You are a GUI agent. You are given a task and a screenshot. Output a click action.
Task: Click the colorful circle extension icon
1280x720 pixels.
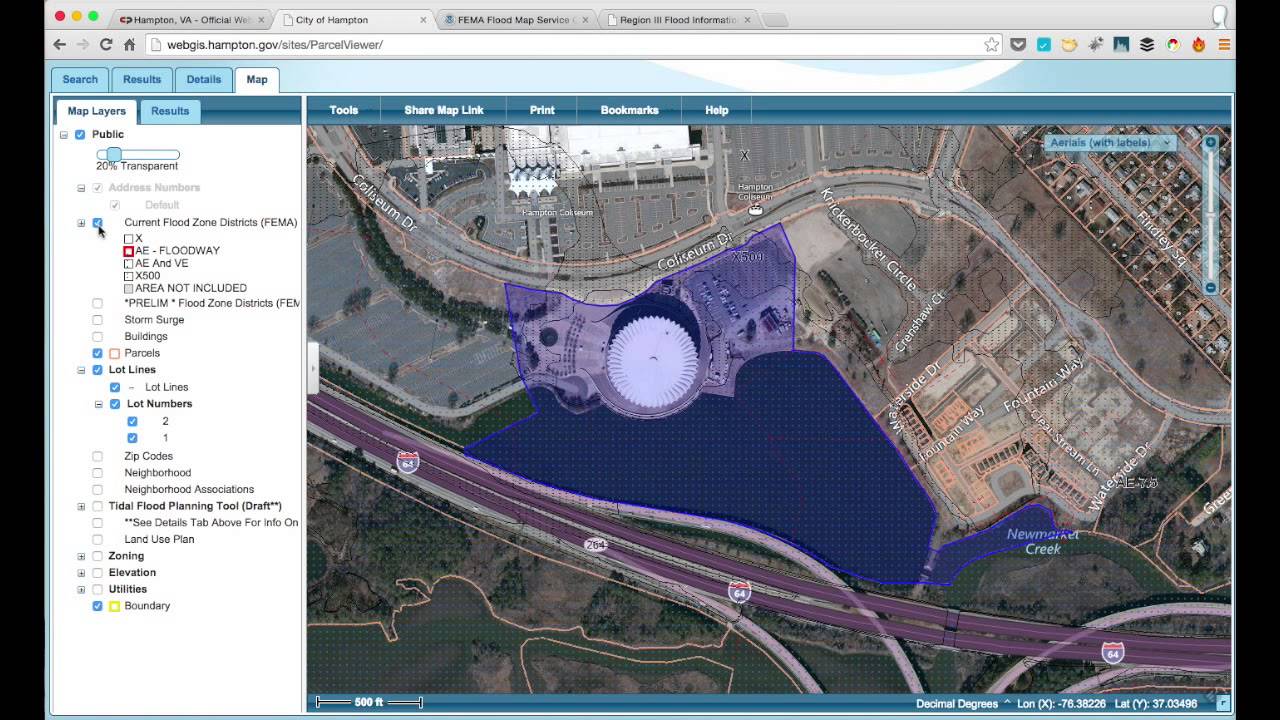[1173, 45]
